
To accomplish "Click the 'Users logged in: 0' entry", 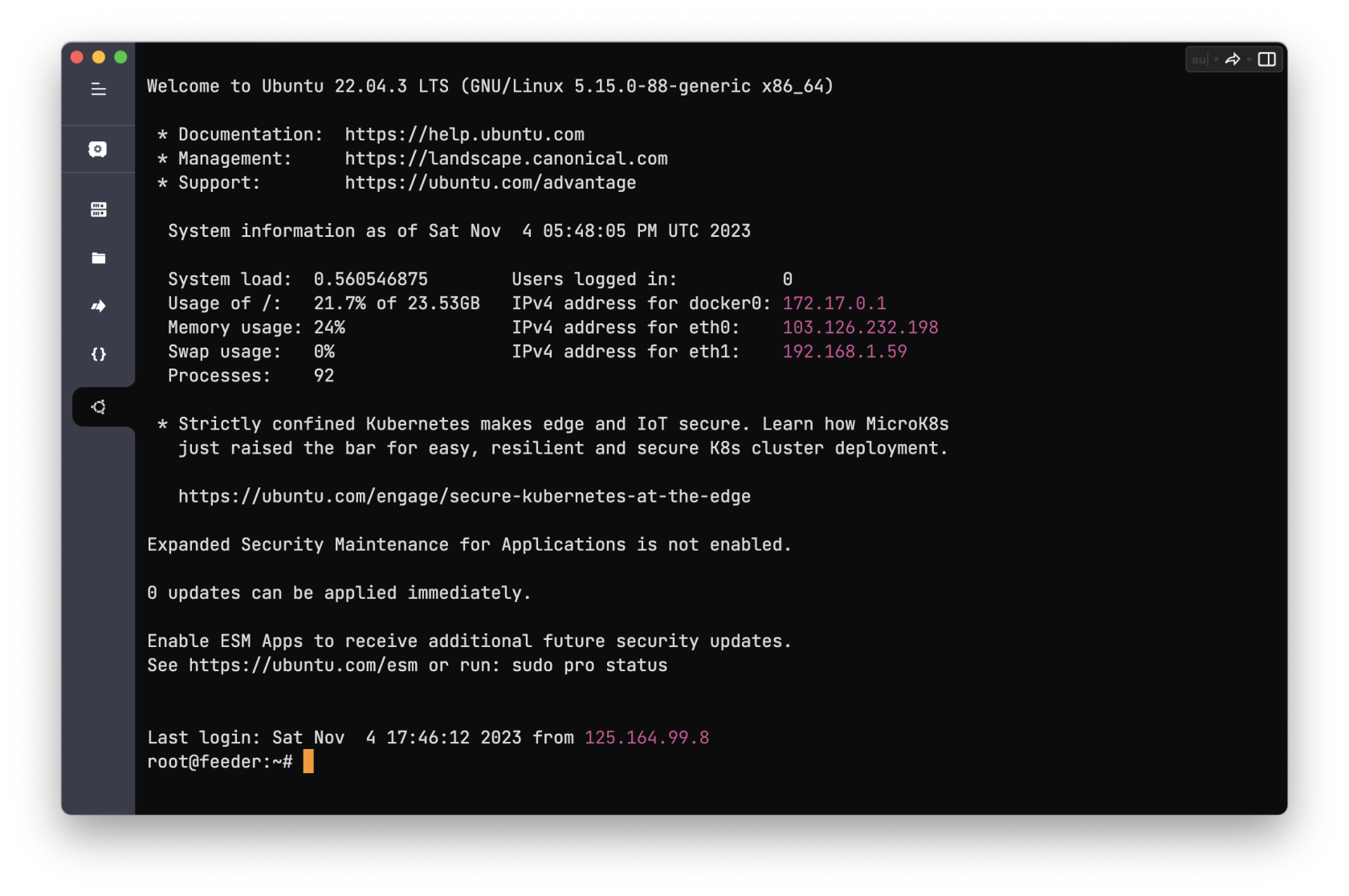I will [652, 279].
